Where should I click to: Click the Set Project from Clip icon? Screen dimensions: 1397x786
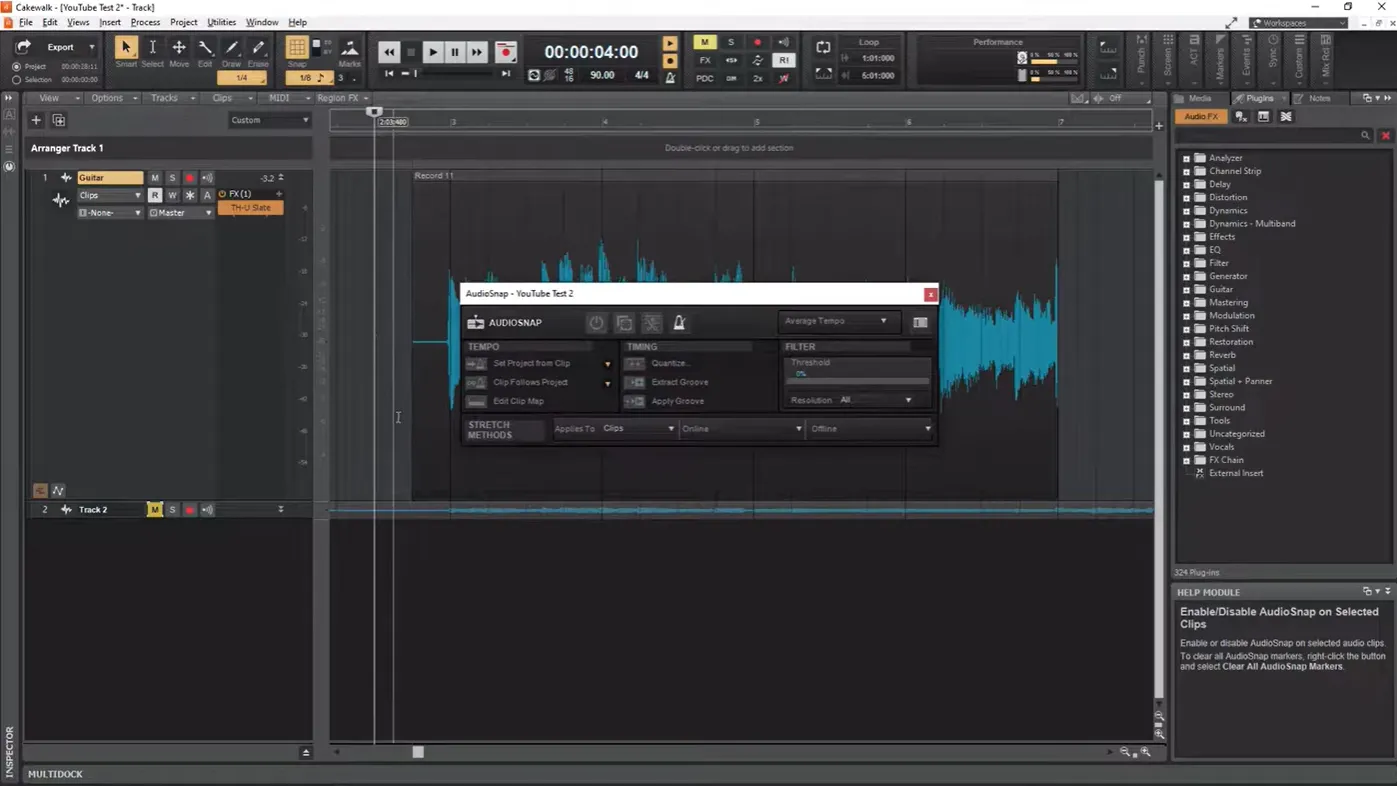pyautogui.click(x=476, y=364)
